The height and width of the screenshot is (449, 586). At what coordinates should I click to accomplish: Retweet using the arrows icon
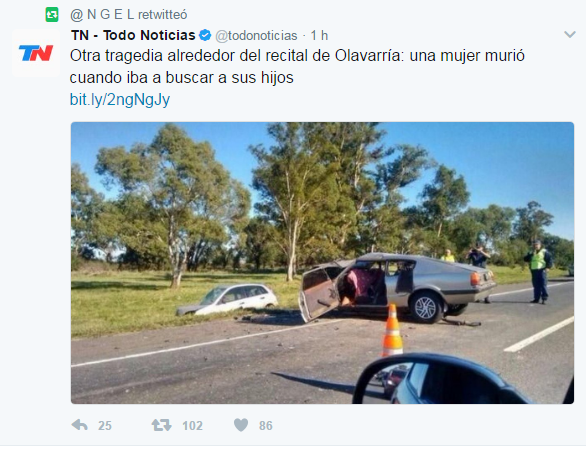click(161, 425)
